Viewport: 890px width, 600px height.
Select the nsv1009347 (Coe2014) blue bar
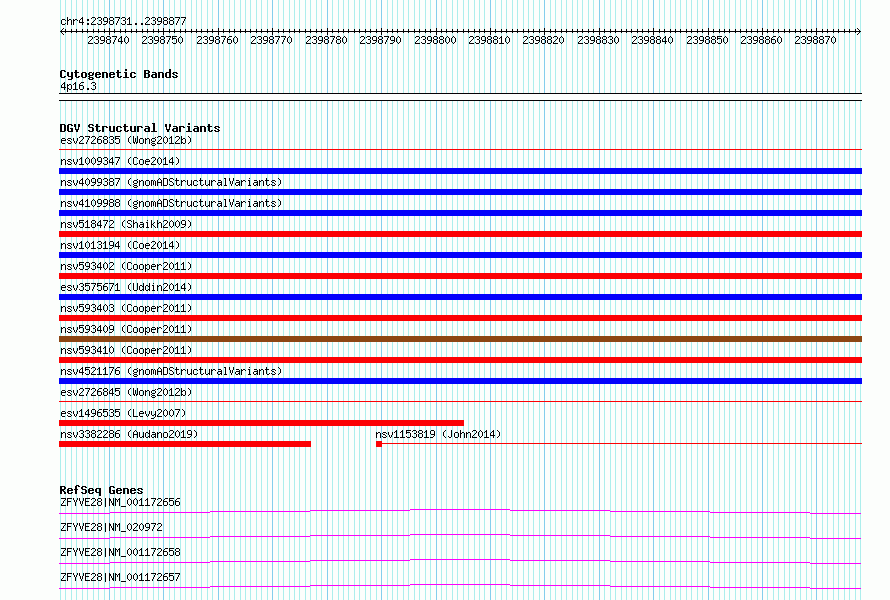pyautogui.click(x=460, y=171)
